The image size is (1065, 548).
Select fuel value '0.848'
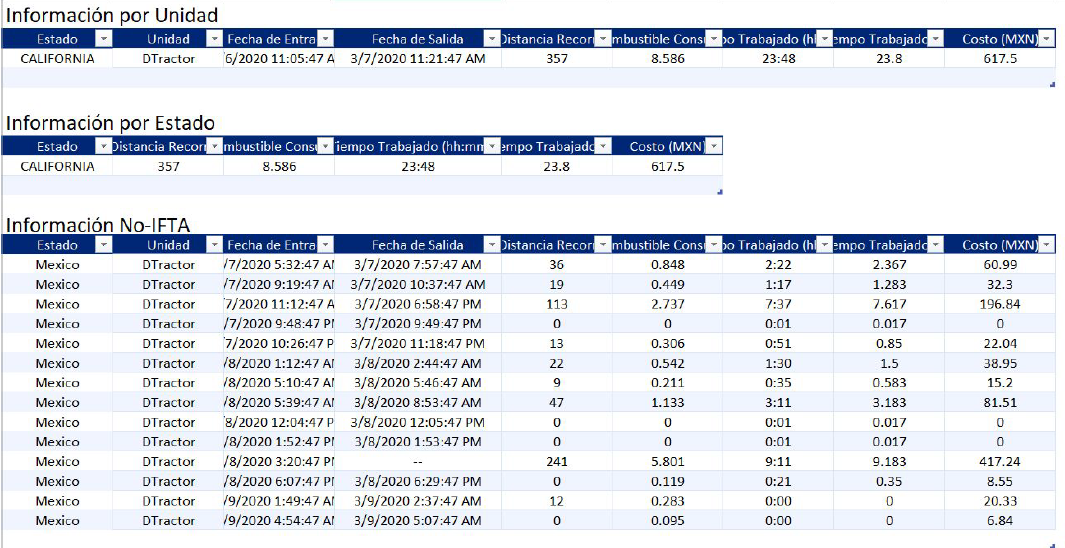tap(668, 264)
